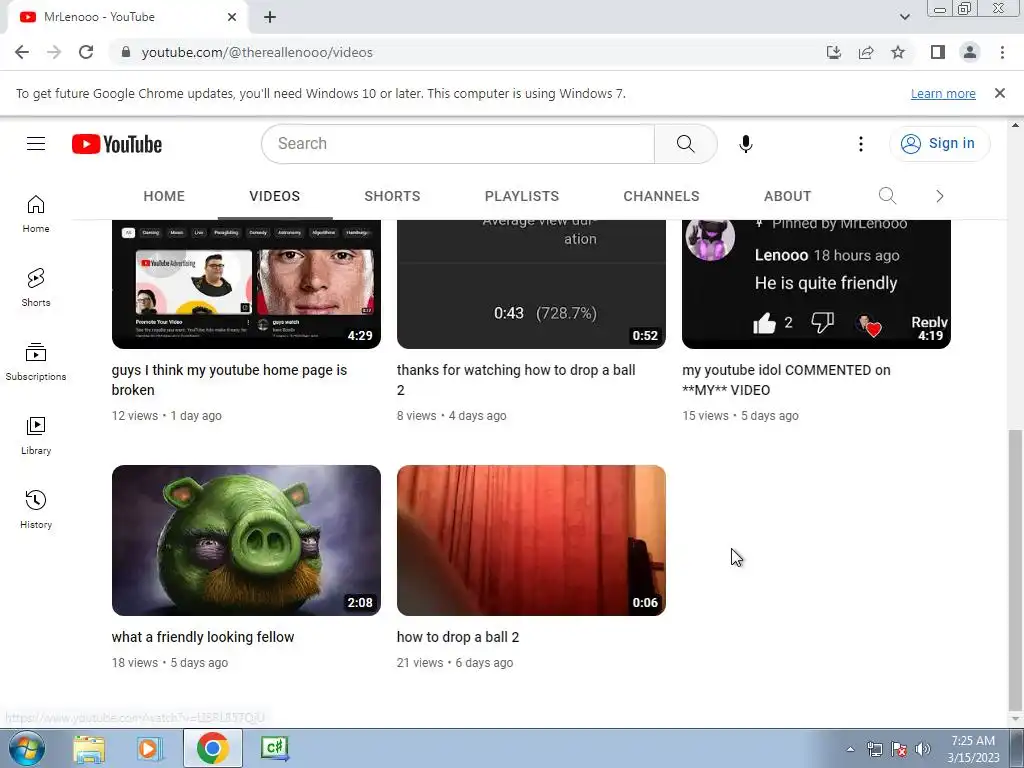Image resolution: width=1024 pixels, height=768 pixels.
Task: Switch to the SHORTS channel tab
Action: [392, 196]
